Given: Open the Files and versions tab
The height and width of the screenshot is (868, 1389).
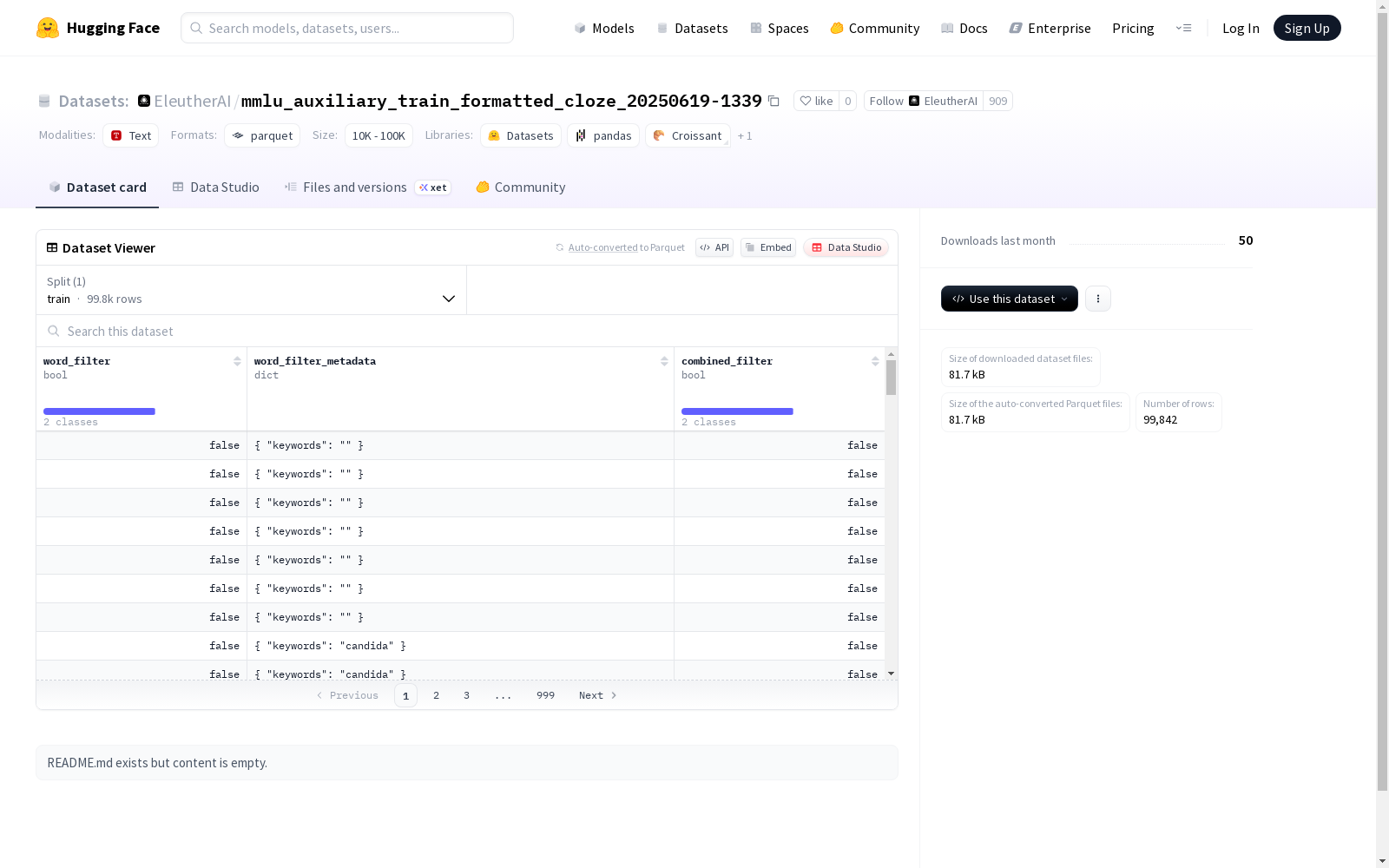Looking at the screenshot, I should click(x=368, y=187).
